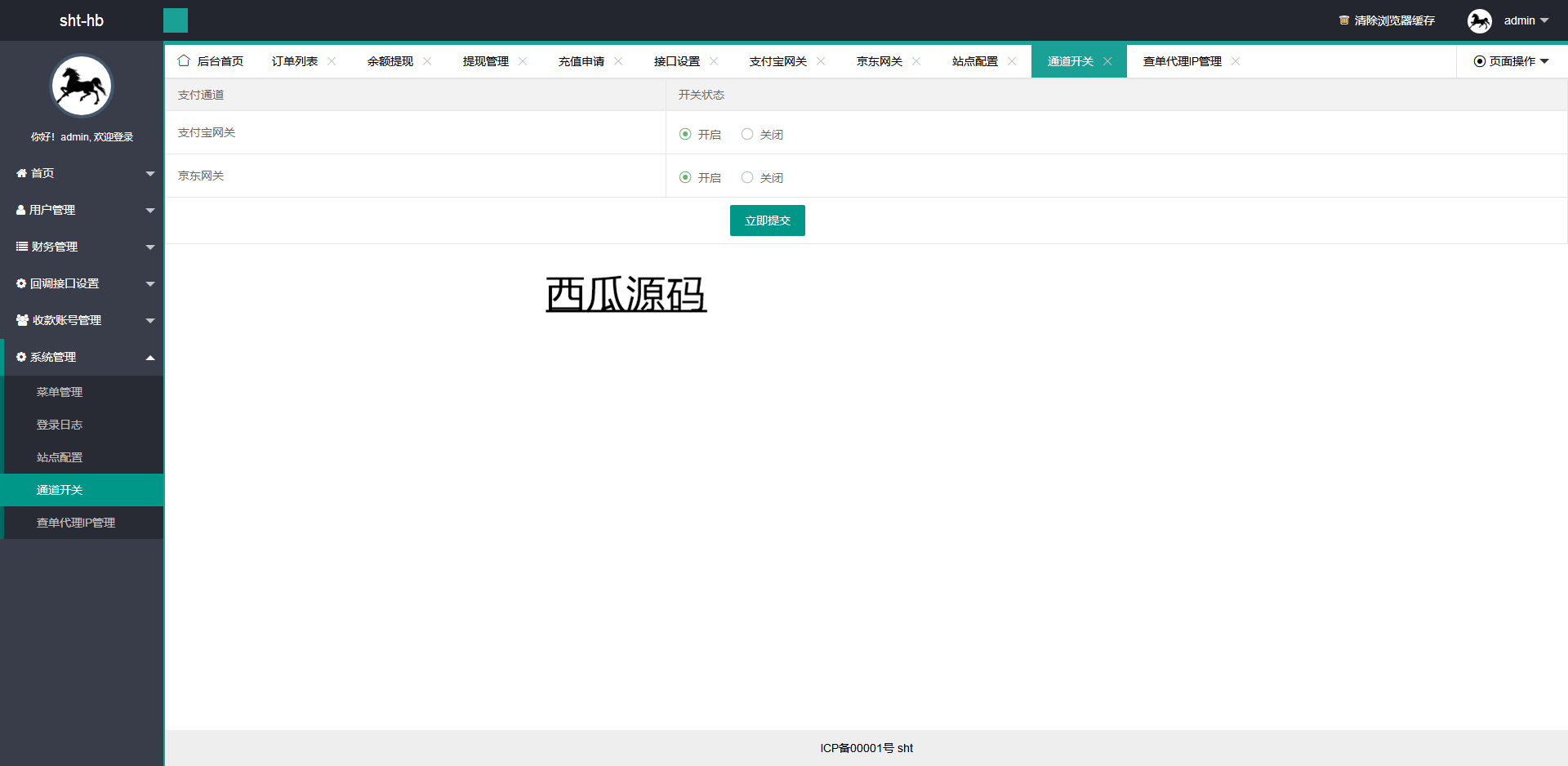Close the active 通道开关 tab

click(x=1107, y=61)
